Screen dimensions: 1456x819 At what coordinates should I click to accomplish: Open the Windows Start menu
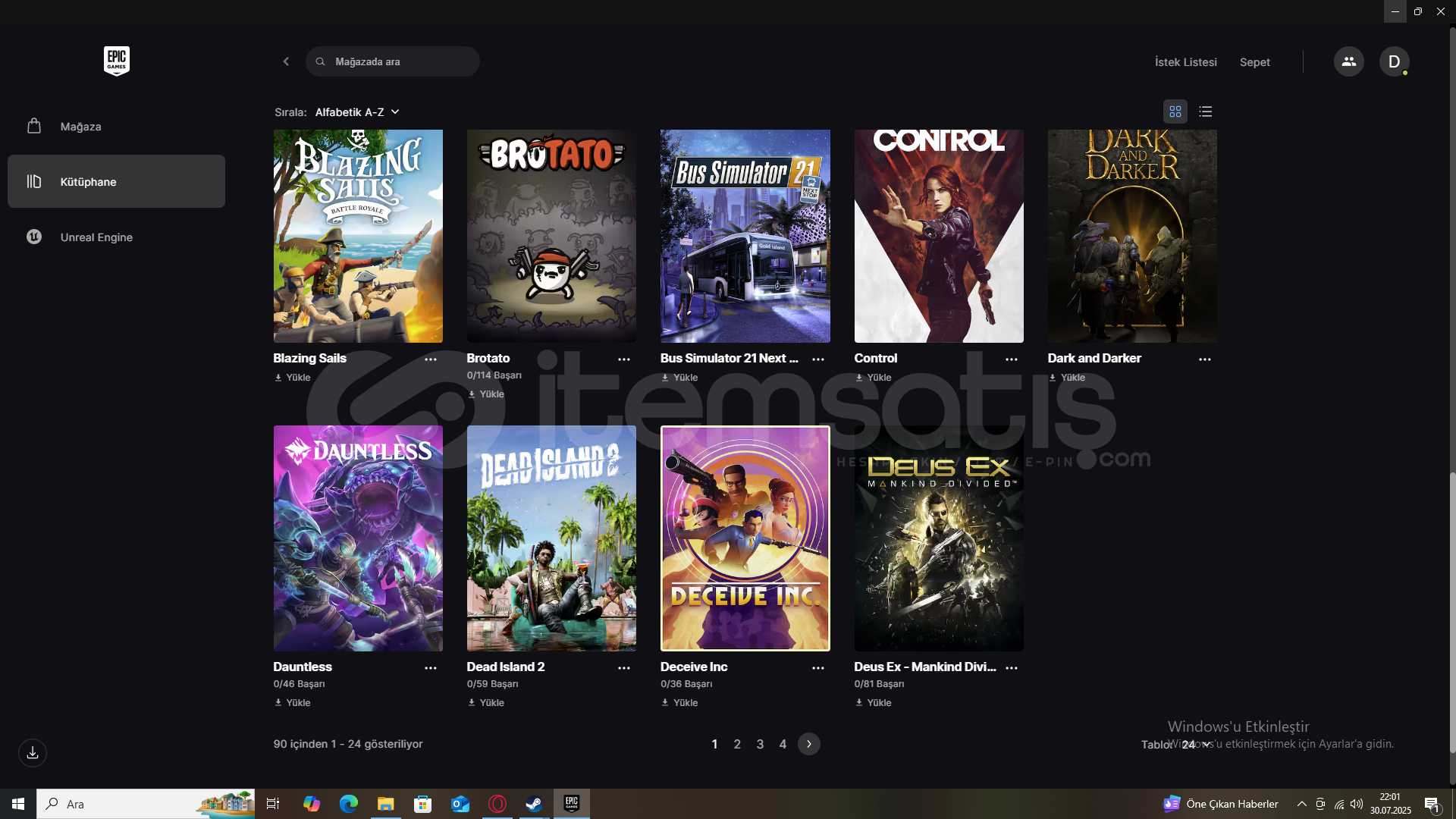click(x=18, y=804)
